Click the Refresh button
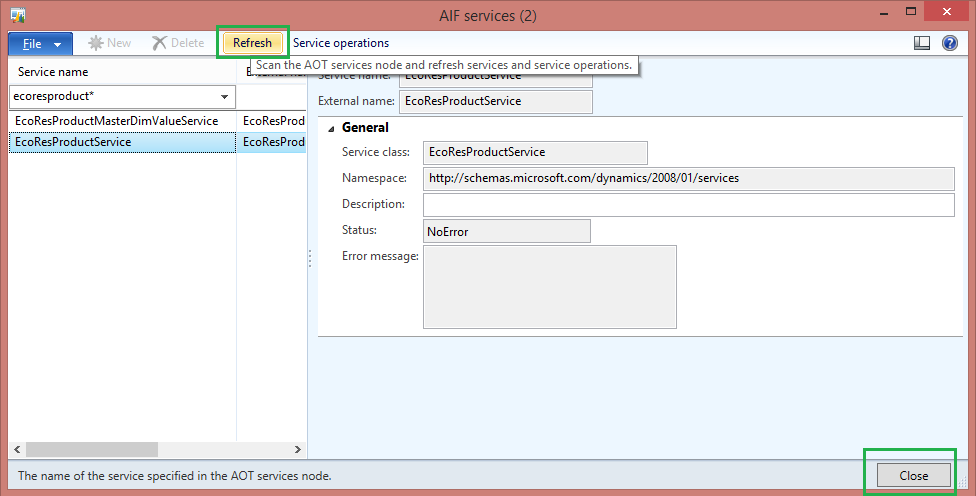976x496 pixels. click(252, 43)
